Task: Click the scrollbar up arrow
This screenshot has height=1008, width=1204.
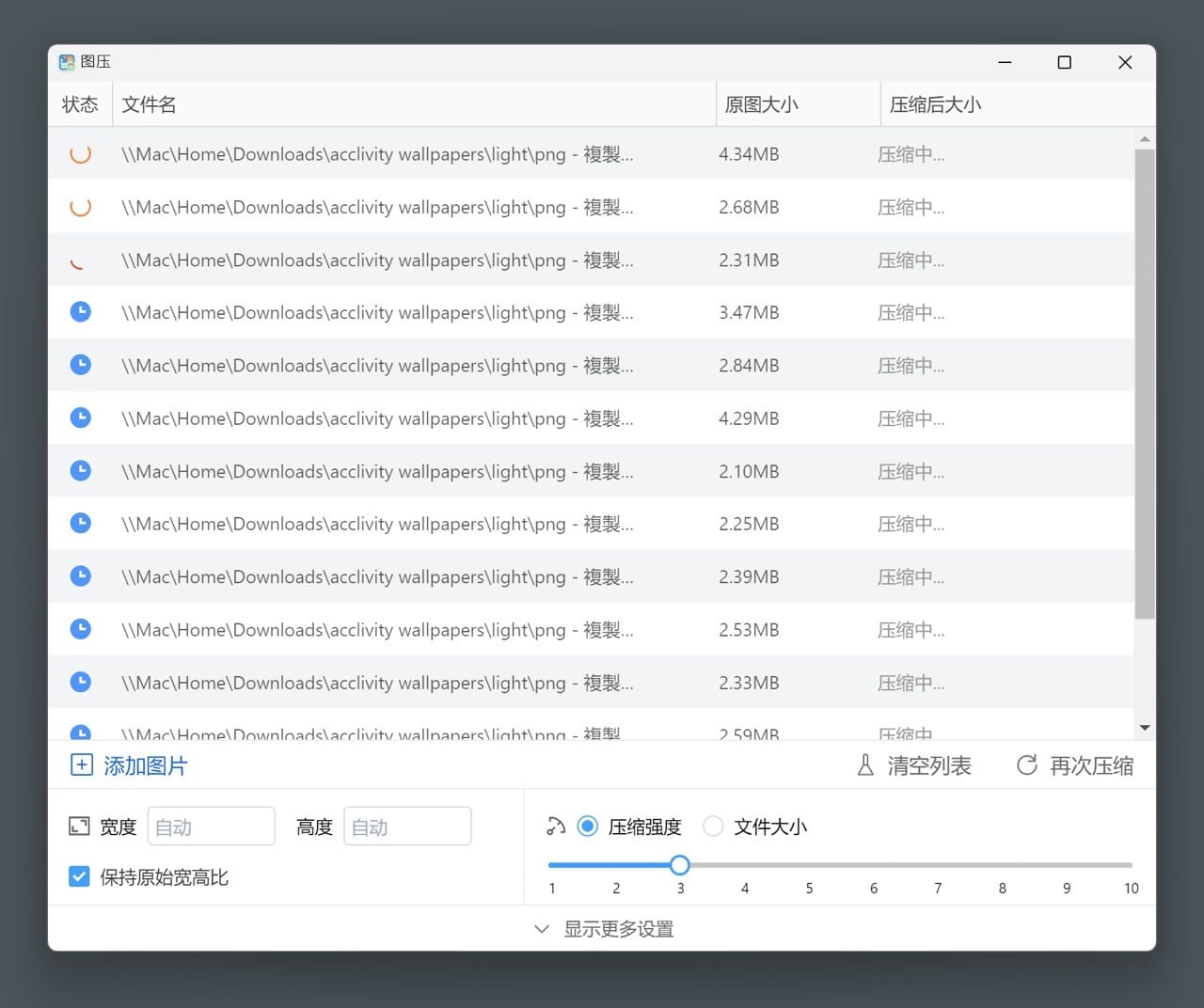Action: coord(1145,139)
